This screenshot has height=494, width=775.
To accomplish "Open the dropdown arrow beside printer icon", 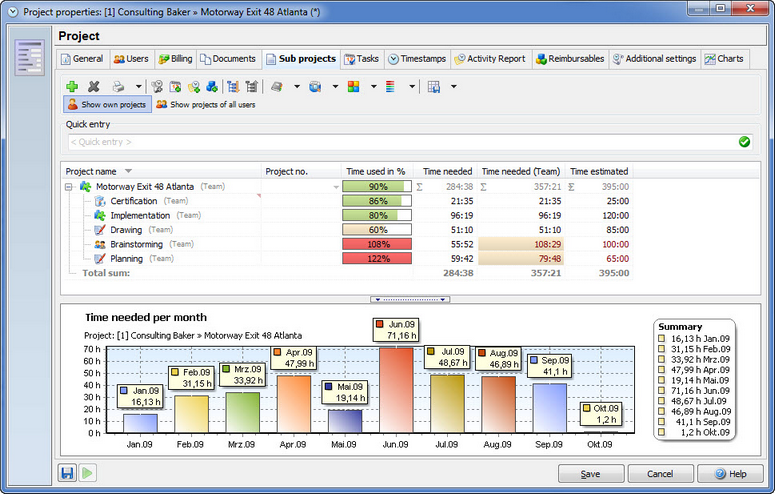I will click(x=138, y=87).
